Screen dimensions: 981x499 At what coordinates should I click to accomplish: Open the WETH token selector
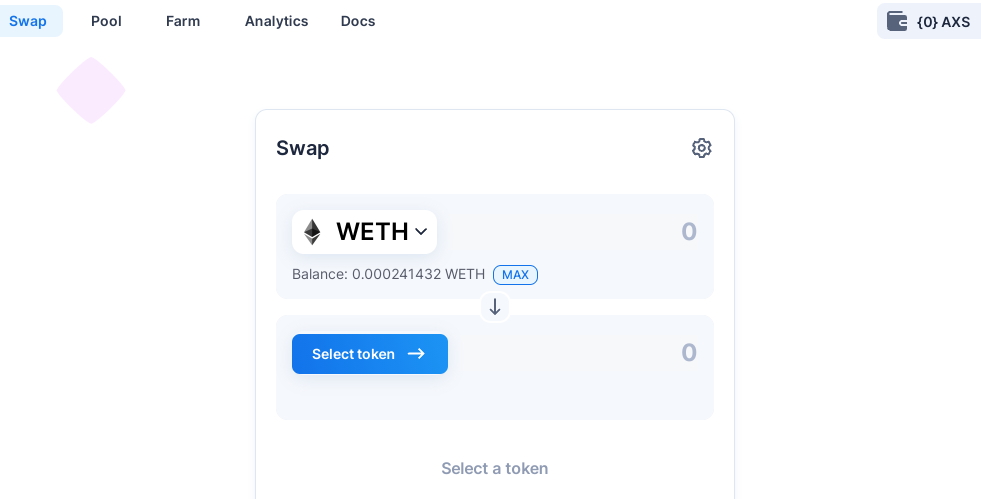[364, 232]
